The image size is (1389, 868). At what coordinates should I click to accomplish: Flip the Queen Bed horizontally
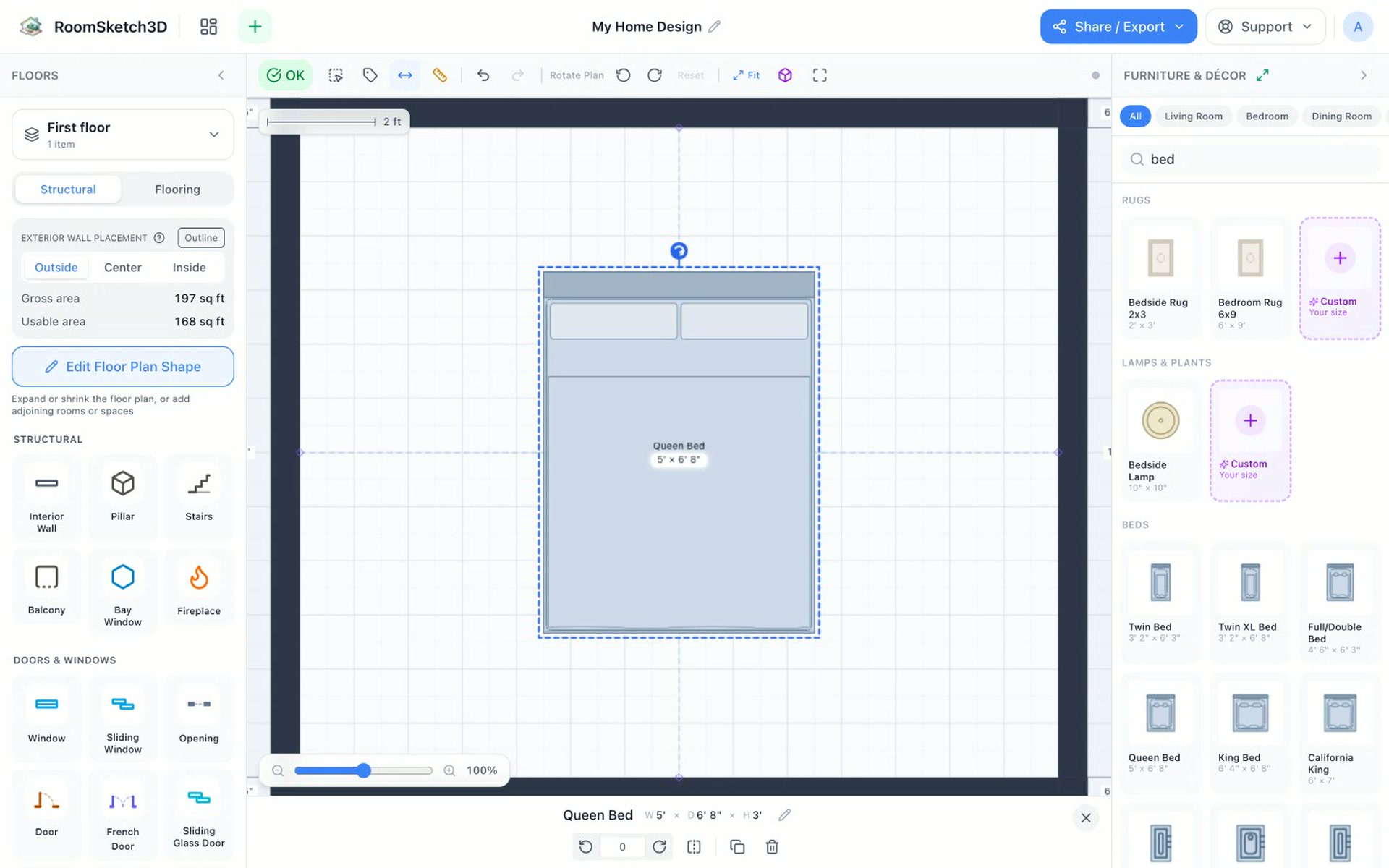(x=694, y=846)
